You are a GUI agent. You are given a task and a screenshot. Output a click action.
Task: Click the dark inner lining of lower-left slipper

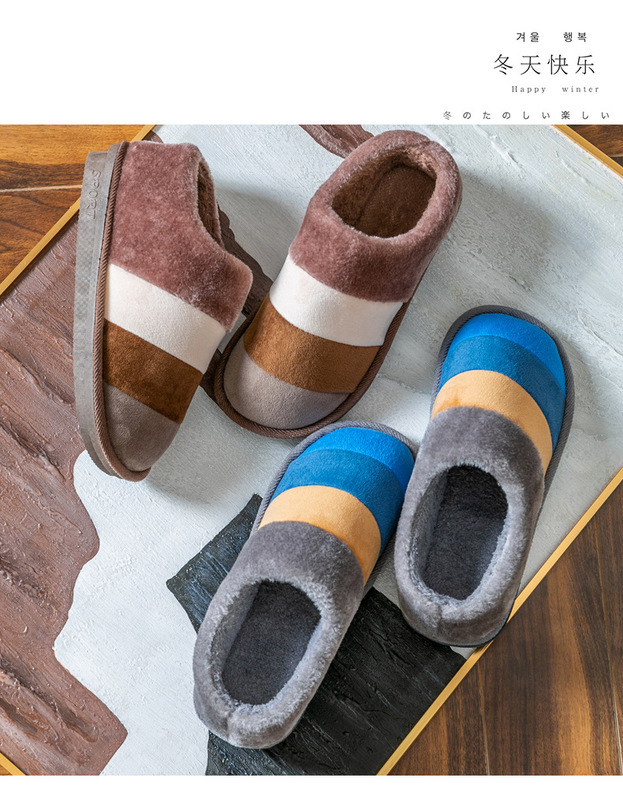[270, 640]
